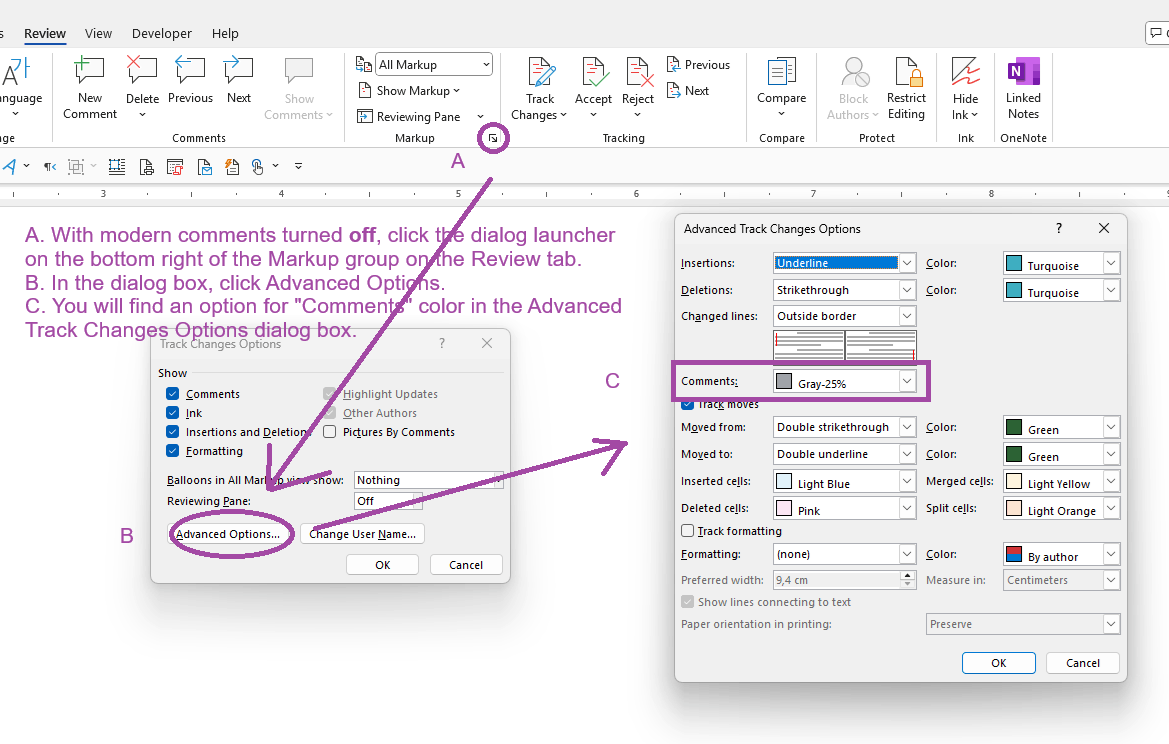The width and height of the screenshot is (1169, 744).
Task: Toggle the Track moves checkbox
Action: (687, 404)
